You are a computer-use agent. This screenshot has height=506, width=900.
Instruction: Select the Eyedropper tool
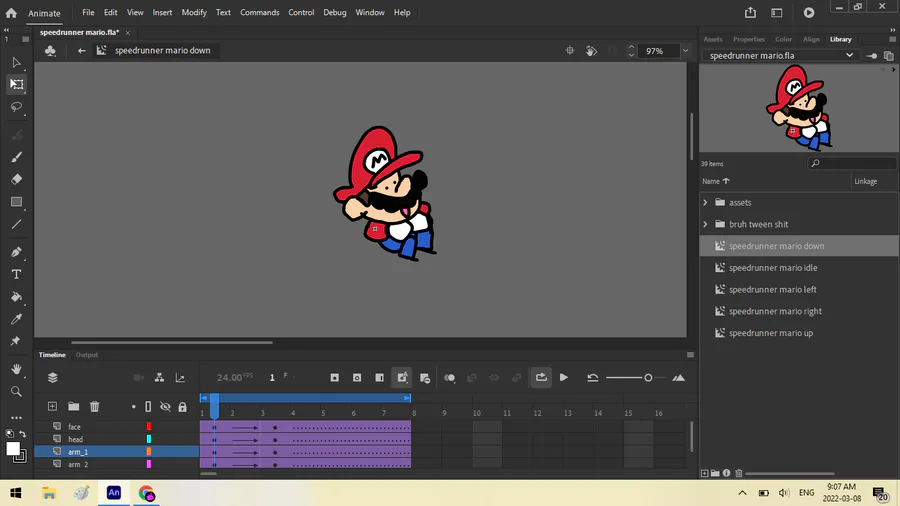16,319
